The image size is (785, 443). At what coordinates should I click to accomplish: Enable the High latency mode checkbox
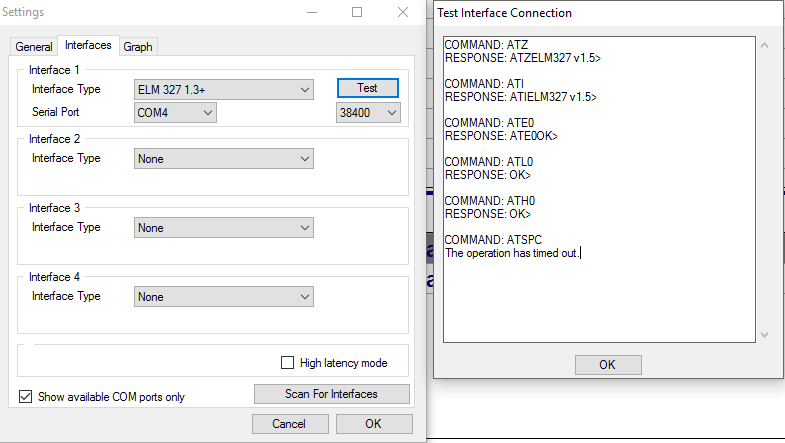(288, 363)
